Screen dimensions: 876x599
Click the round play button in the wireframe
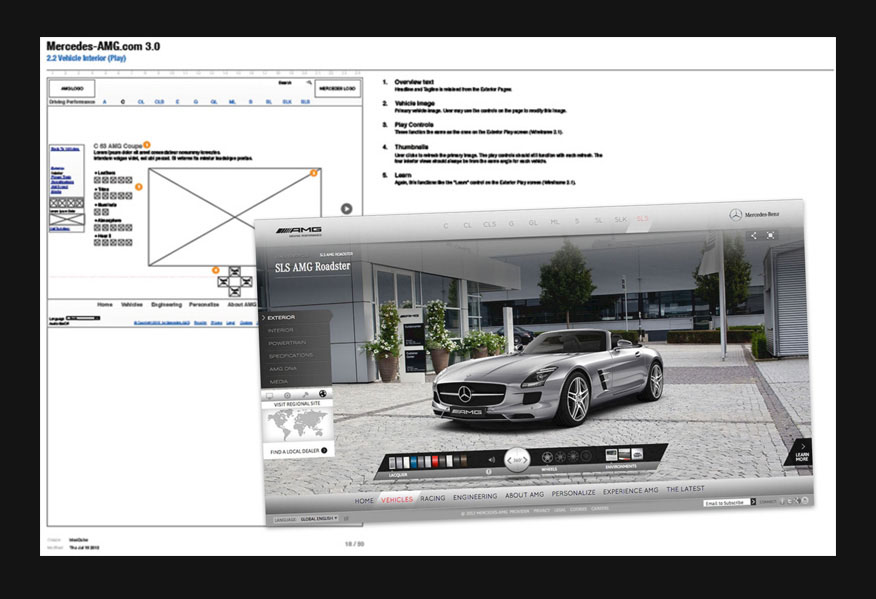click(346, 208)
